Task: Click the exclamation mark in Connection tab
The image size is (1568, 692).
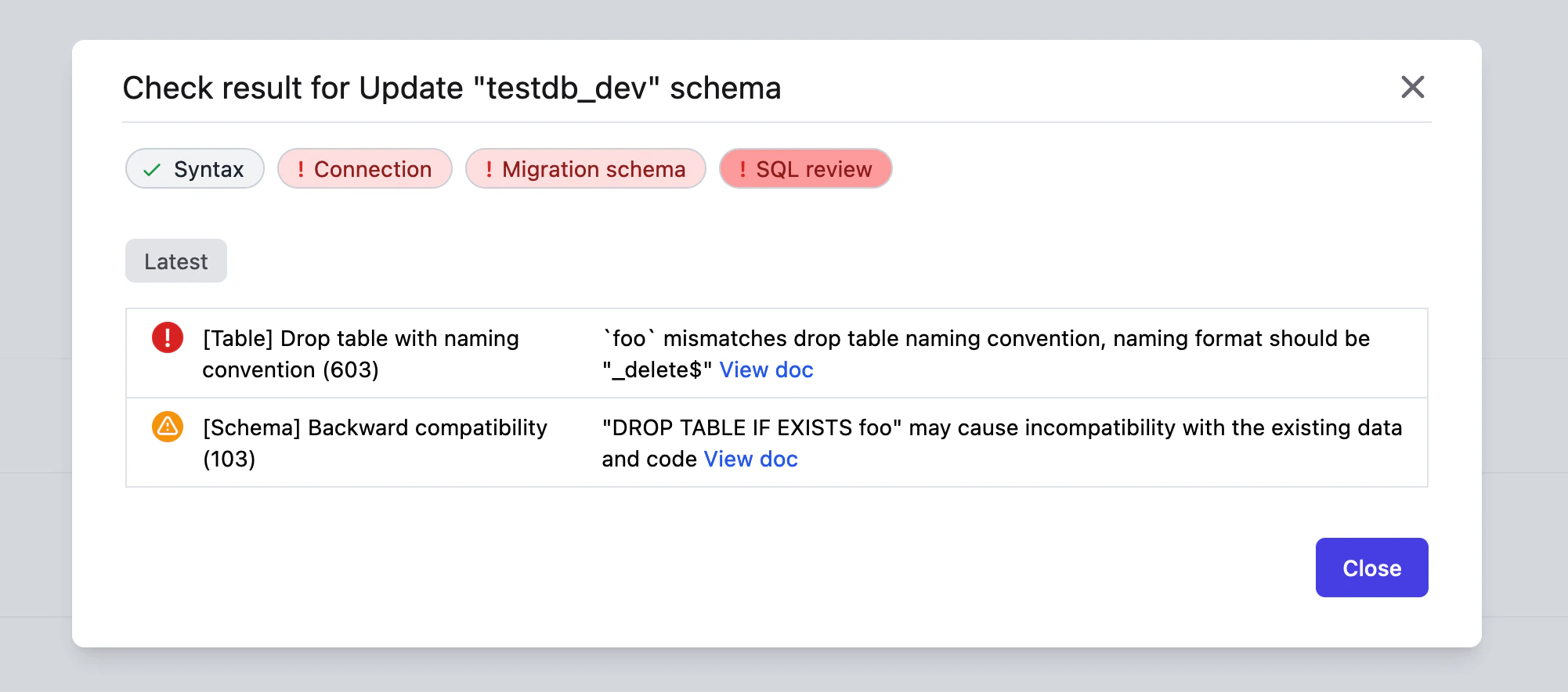Action: [x=301, y=169]
